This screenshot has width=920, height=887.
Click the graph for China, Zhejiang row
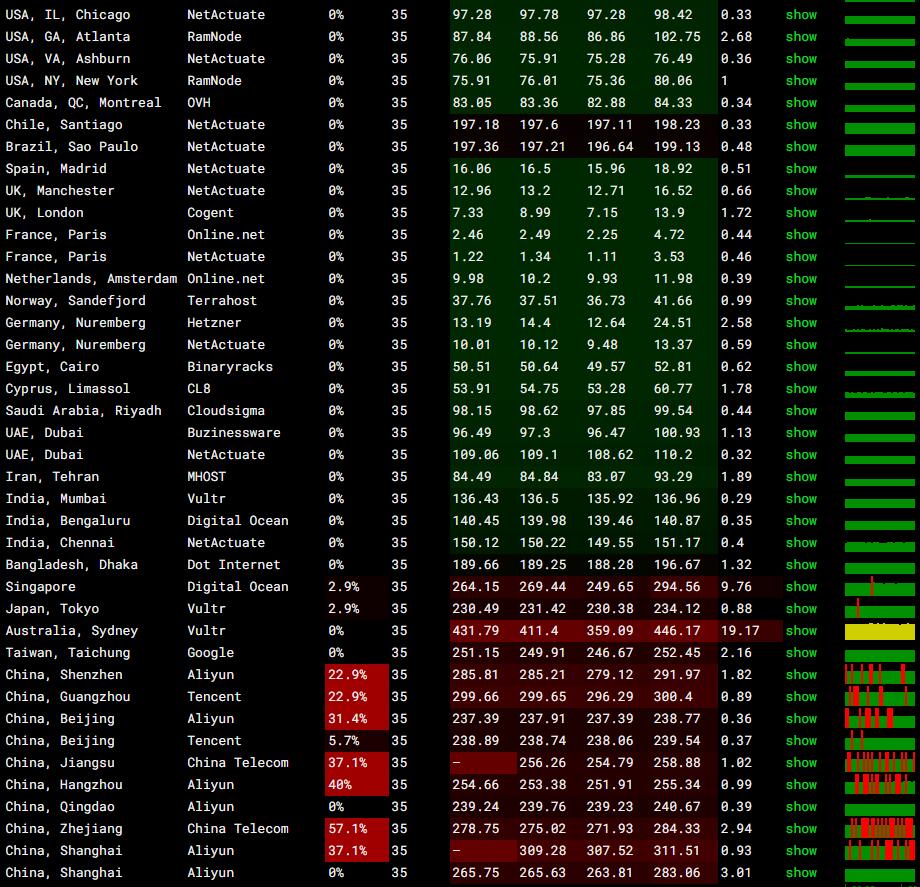[x=880, y=828]
